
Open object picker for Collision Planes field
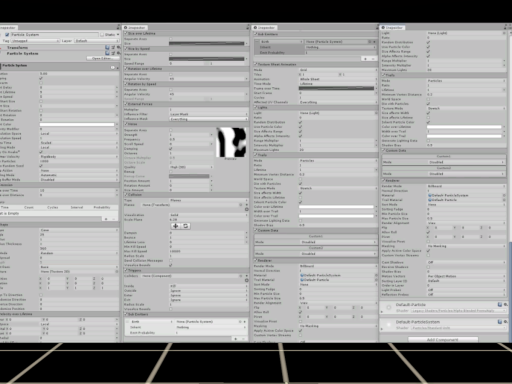(241, 205)
